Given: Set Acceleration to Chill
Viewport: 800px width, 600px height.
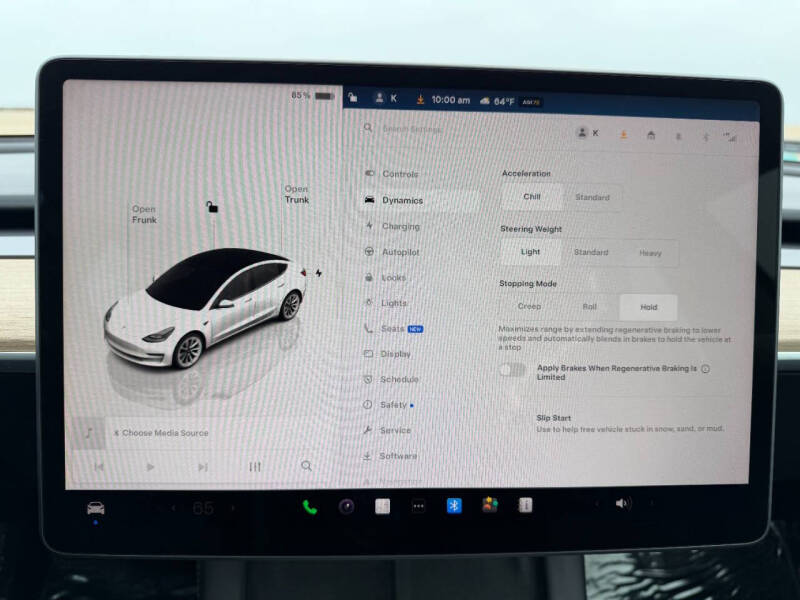Looking at the screenshot, I should [532, 196].
